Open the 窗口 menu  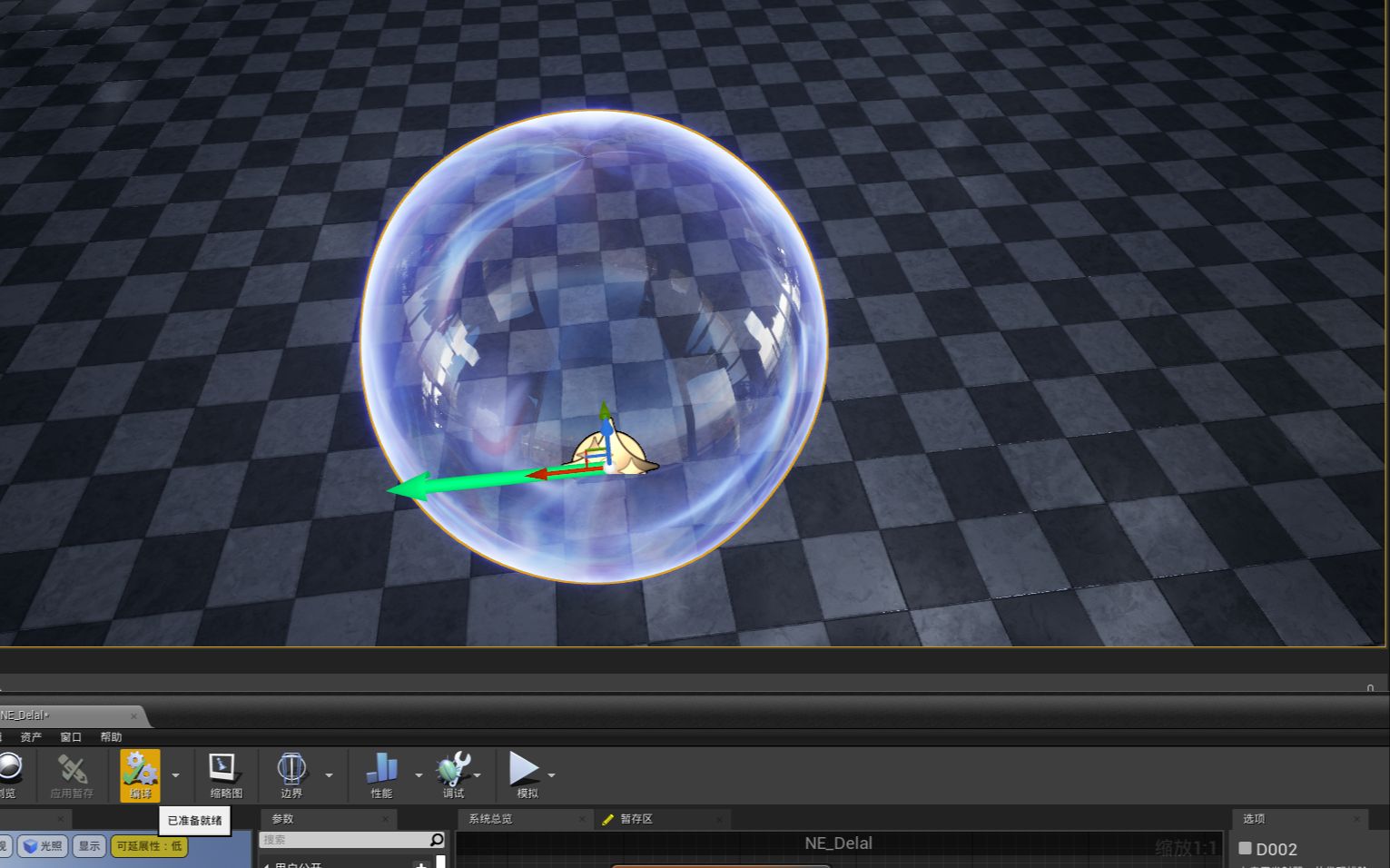click(71, 737)
